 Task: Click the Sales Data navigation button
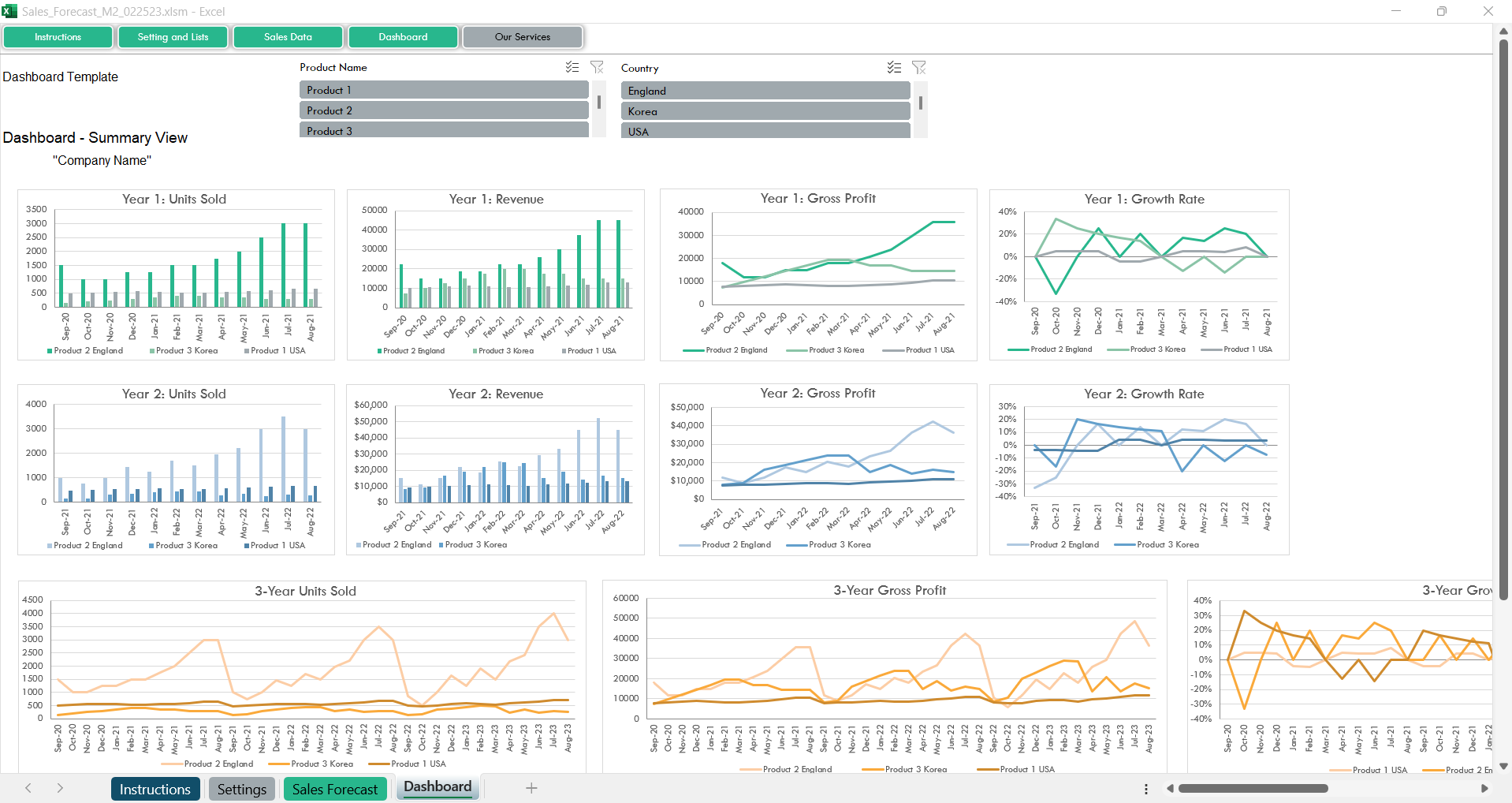pyautogui.click(x=288, y=37)
